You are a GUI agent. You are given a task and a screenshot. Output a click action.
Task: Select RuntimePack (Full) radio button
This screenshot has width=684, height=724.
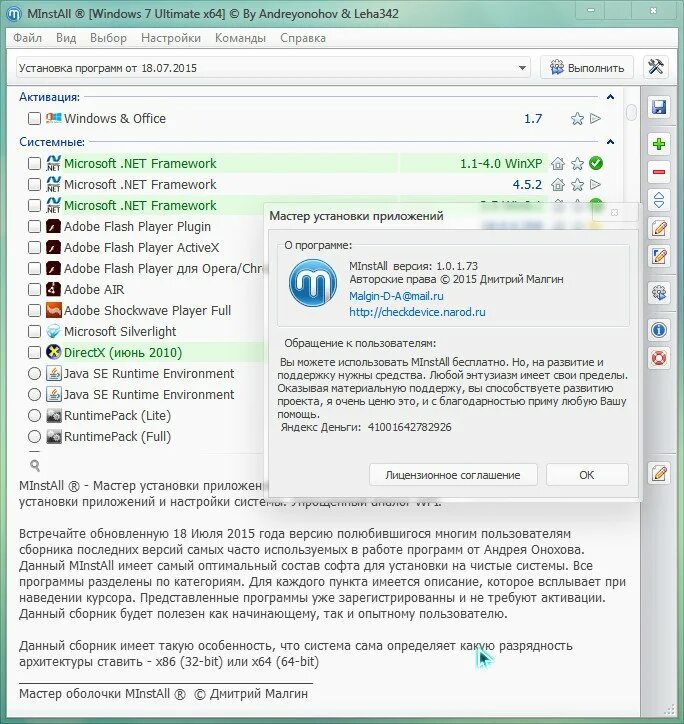(34, 437)
